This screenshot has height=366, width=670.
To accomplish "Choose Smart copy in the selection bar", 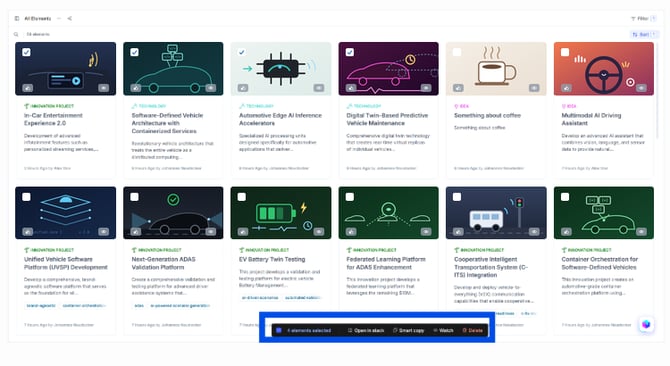I will pyautogui.click(x=408, y=331).
